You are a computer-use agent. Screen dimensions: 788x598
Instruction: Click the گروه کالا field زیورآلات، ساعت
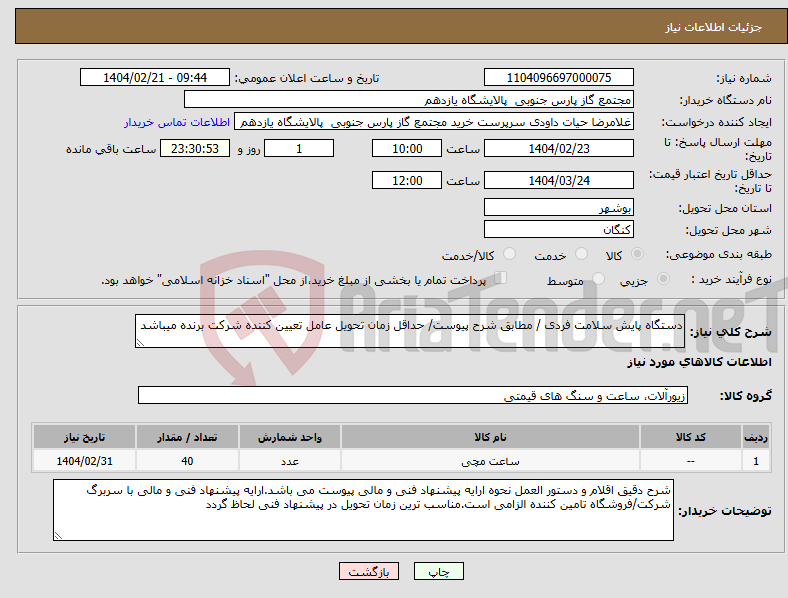tap(413, 395)
